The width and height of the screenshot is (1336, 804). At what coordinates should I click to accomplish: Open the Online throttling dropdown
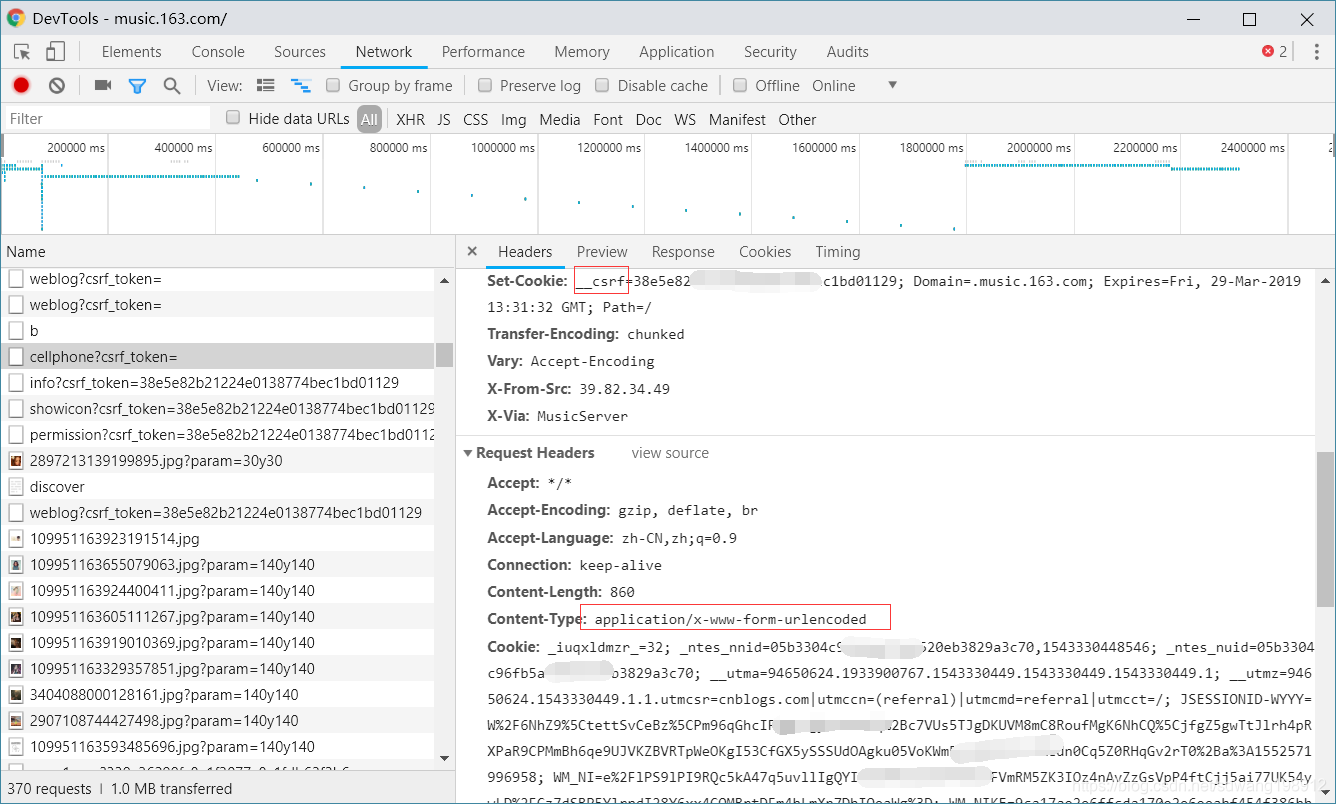tap(855, 86)
